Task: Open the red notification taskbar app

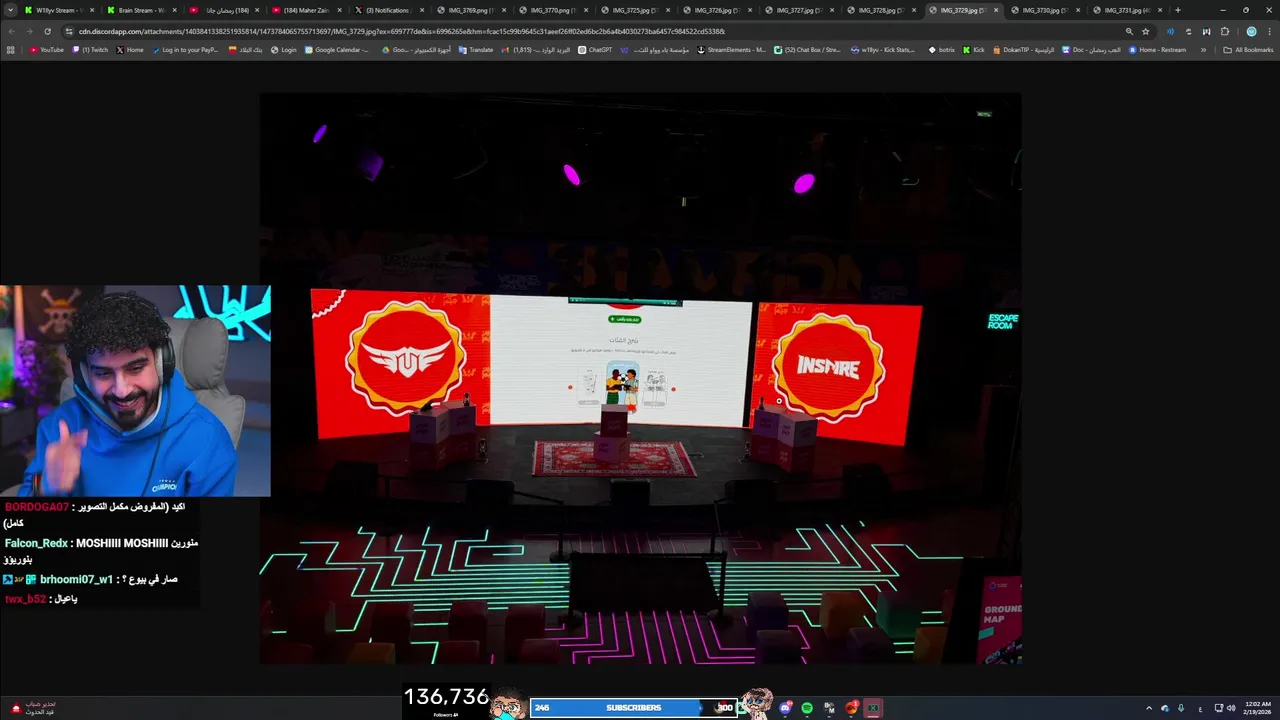Action: 851,708
